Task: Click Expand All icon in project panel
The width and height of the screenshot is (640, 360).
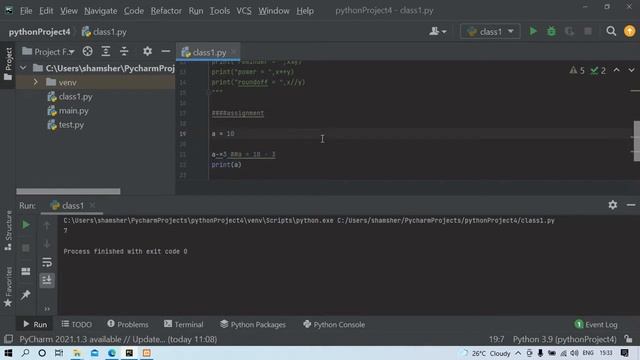Action: (106, 51)
